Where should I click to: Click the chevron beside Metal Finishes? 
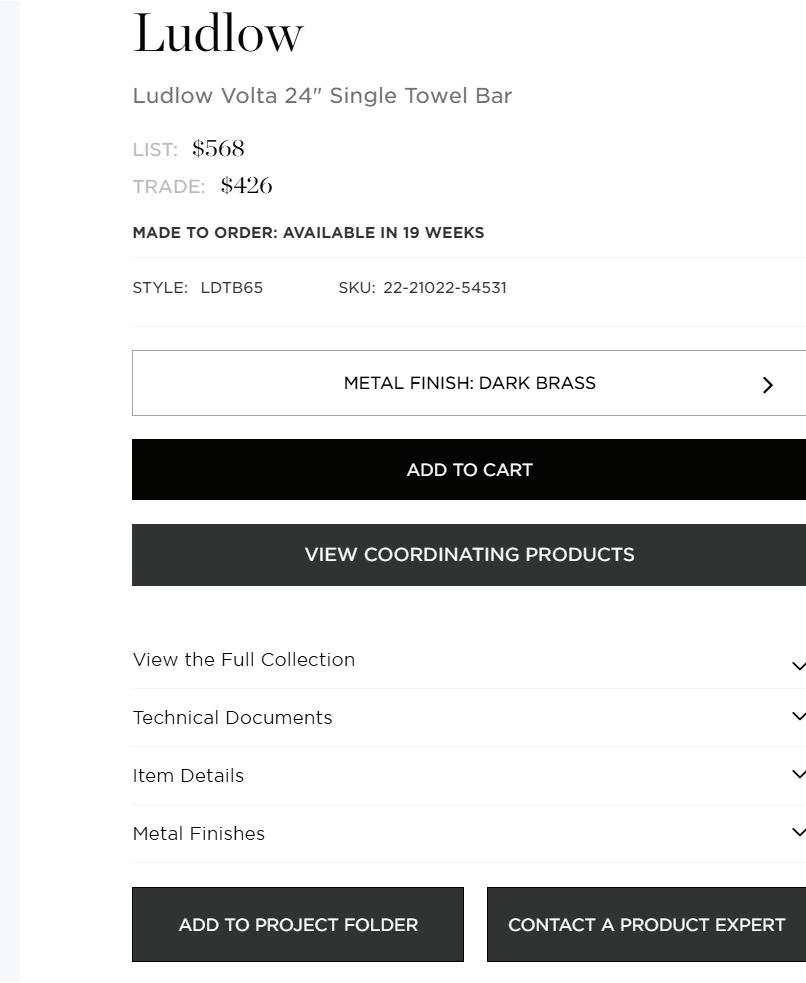(798, 833)
